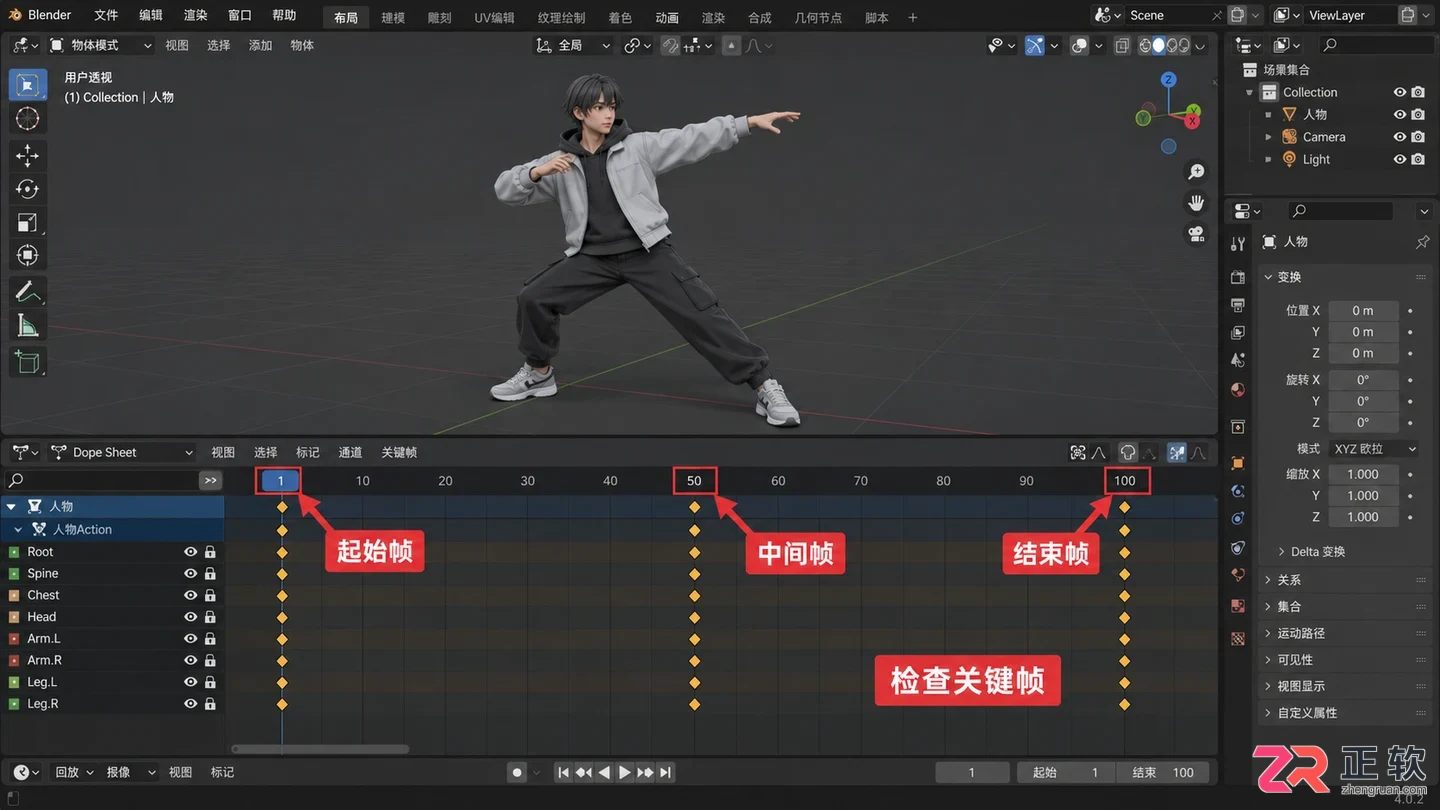Jump to the last frame
1440x810 pixels.
pyautogui.click(x=666, y=772)
